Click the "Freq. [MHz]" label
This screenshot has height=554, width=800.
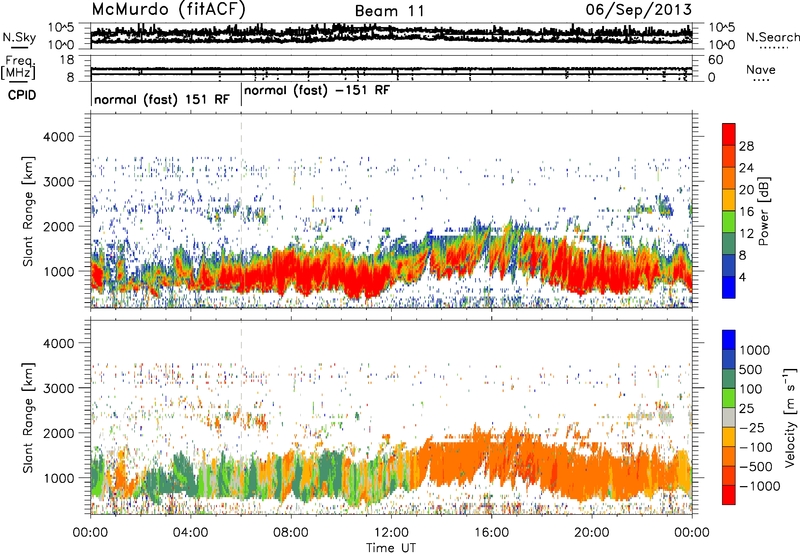click(18, 67)
